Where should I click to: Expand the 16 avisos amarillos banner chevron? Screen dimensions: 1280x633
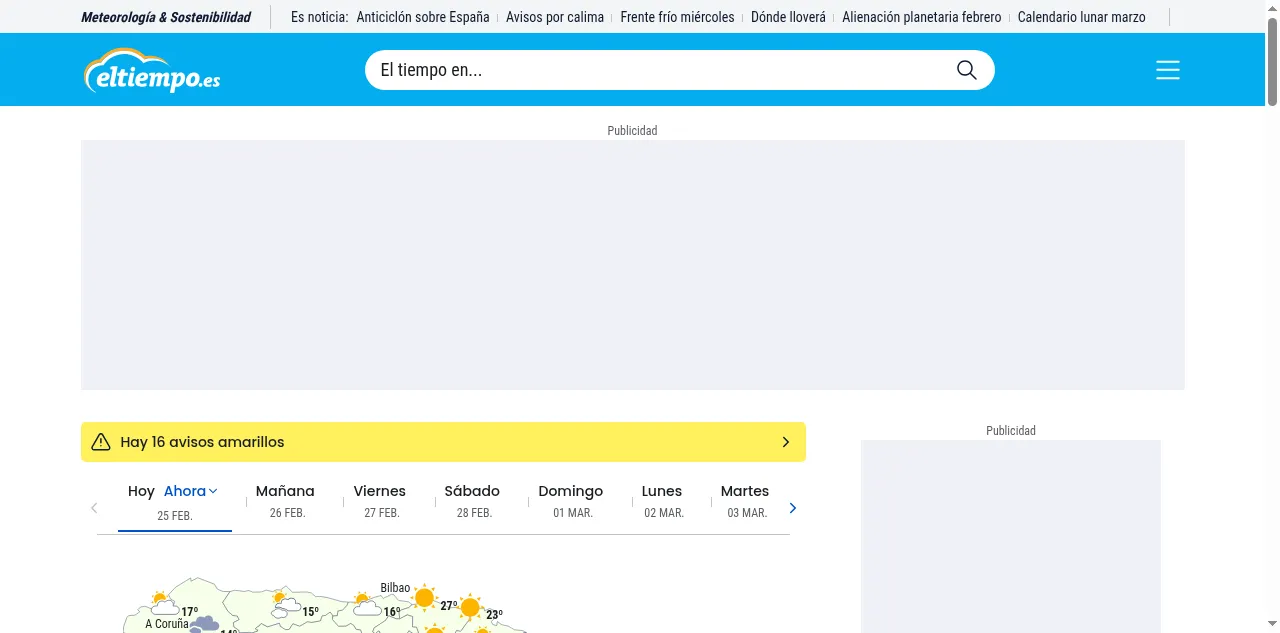(x=786, y=442)
